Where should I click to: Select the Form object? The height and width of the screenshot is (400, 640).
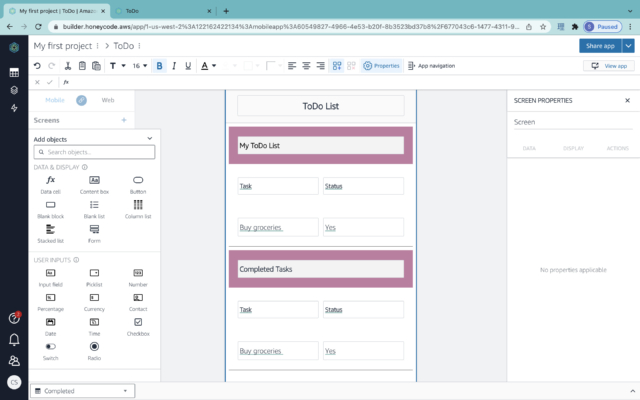tap(94, 234)
